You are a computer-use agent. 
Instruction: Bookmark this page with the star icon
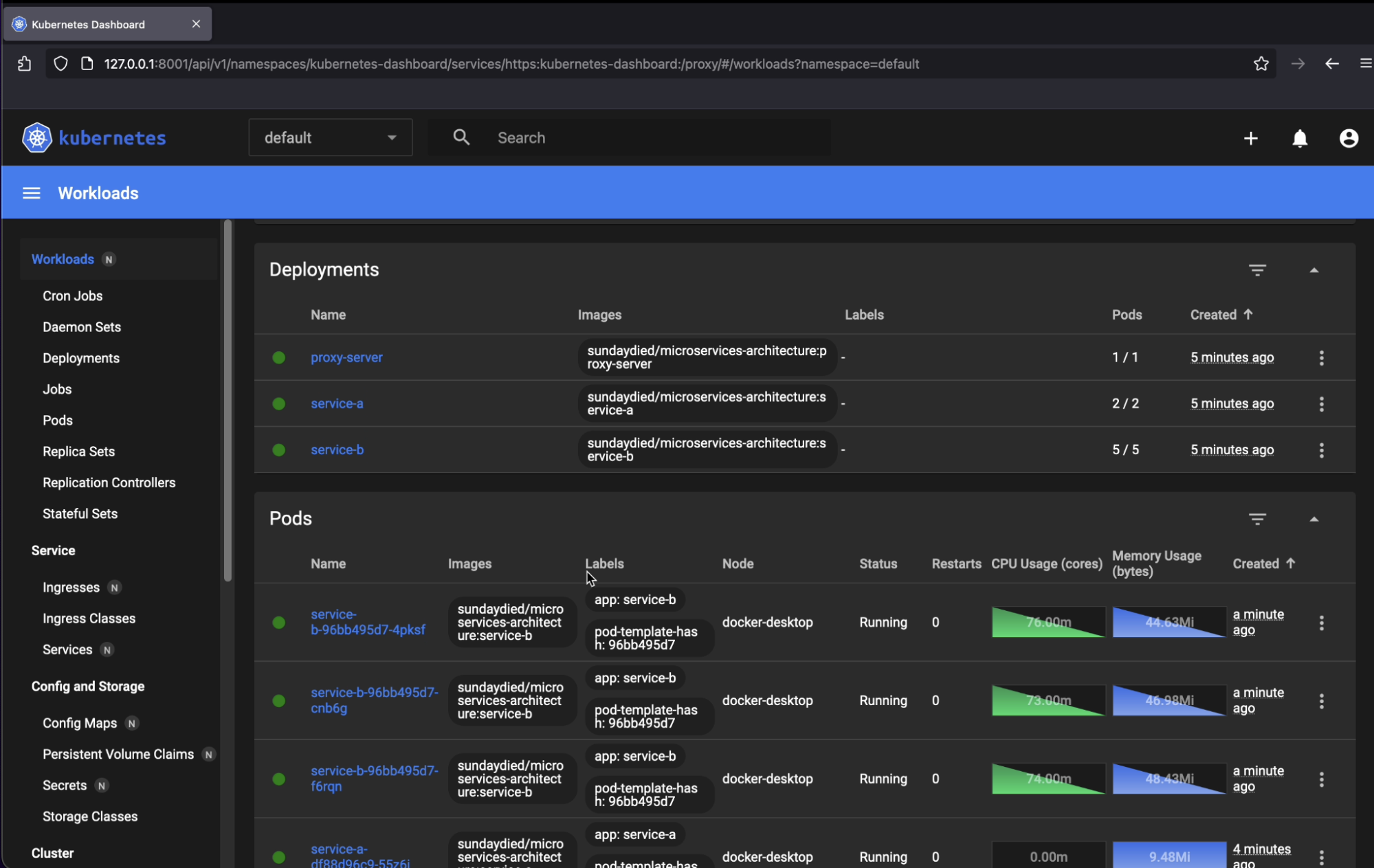click(x=1261, y=64)
